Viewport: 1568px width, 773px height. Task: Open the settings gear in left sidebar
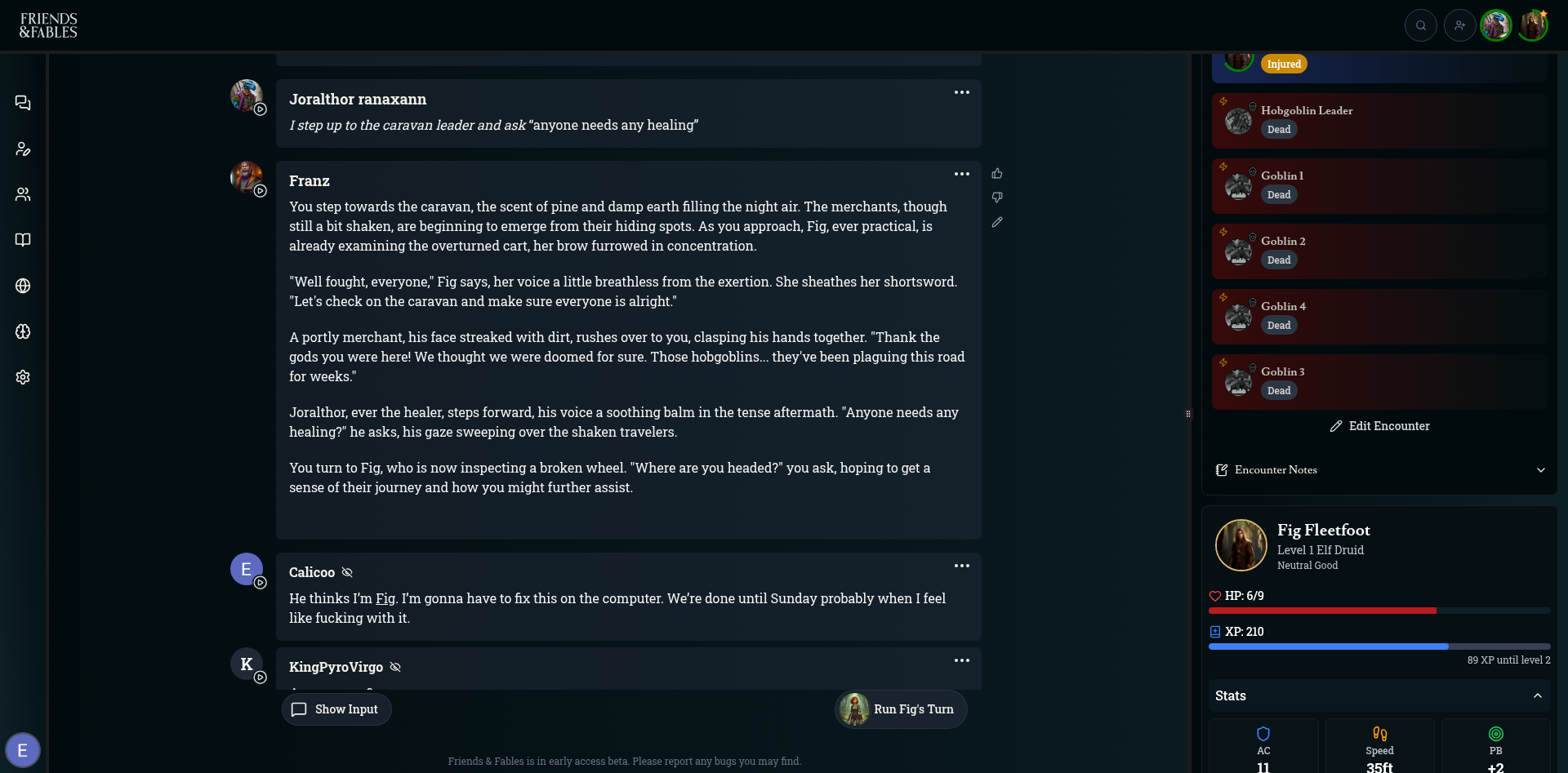(x=23, y=377)
